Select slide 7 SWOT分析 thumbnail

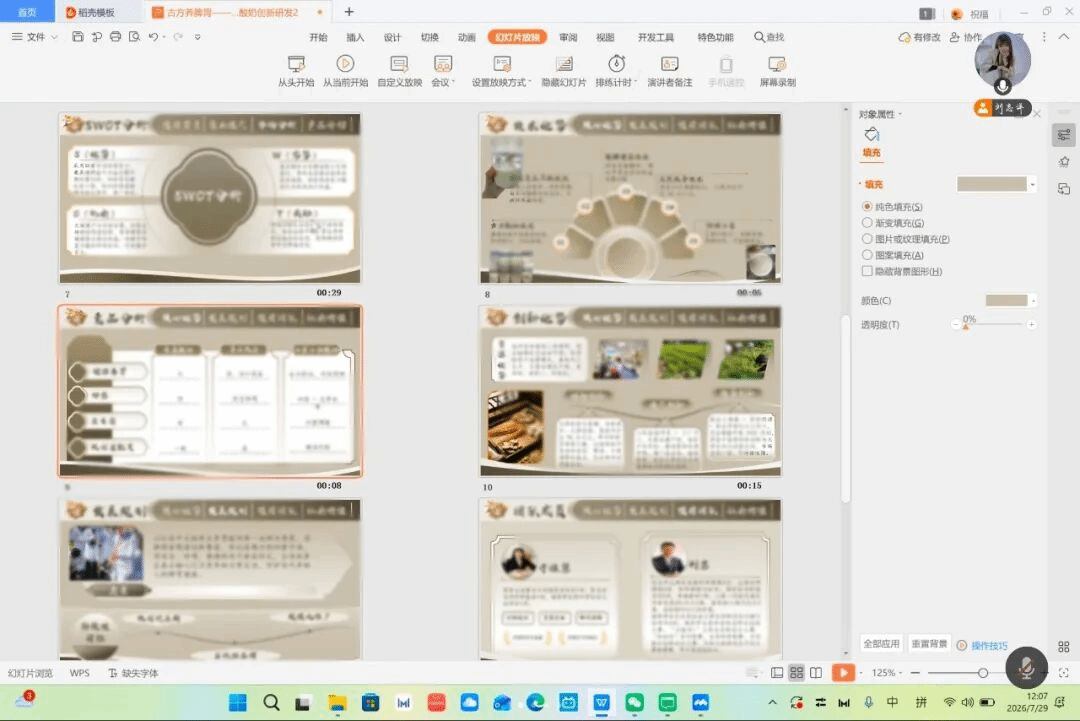[x=210, y=199]
